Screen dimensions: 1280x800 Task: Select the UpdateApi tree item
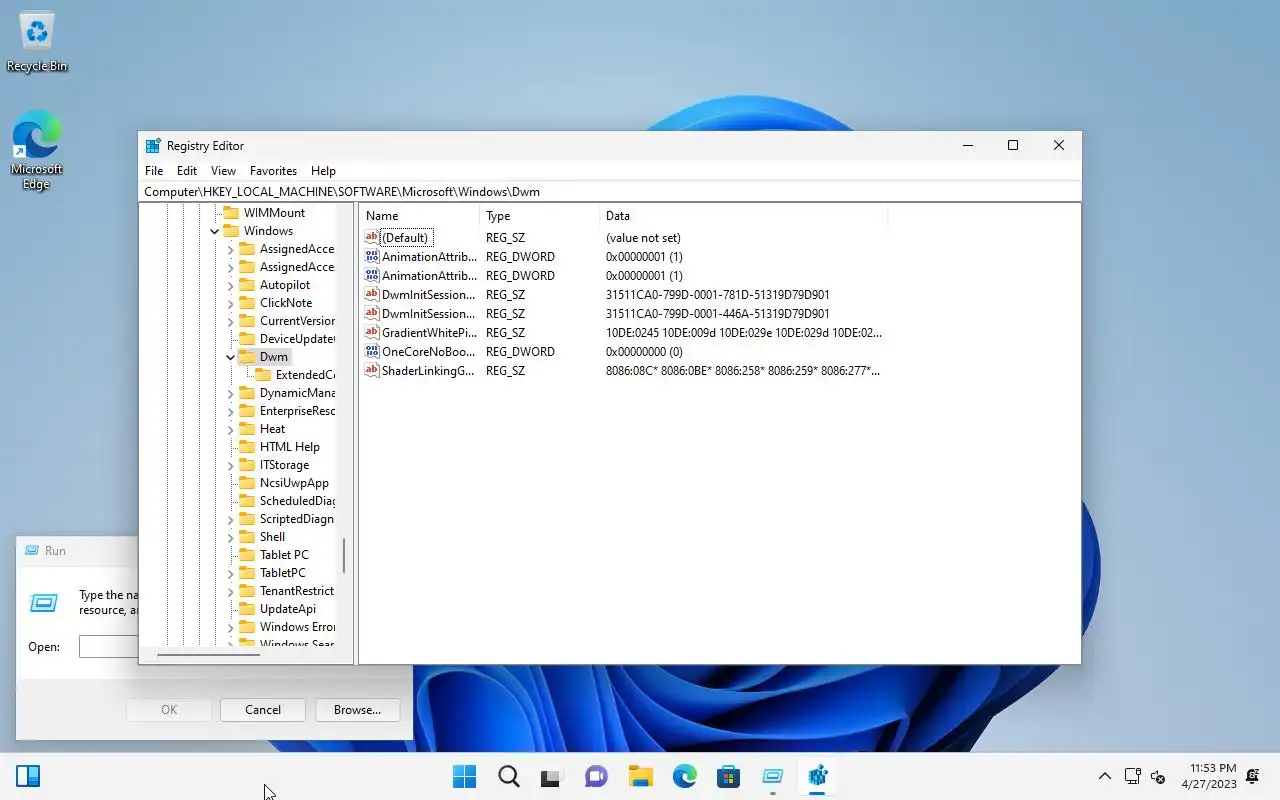point(288,609)
